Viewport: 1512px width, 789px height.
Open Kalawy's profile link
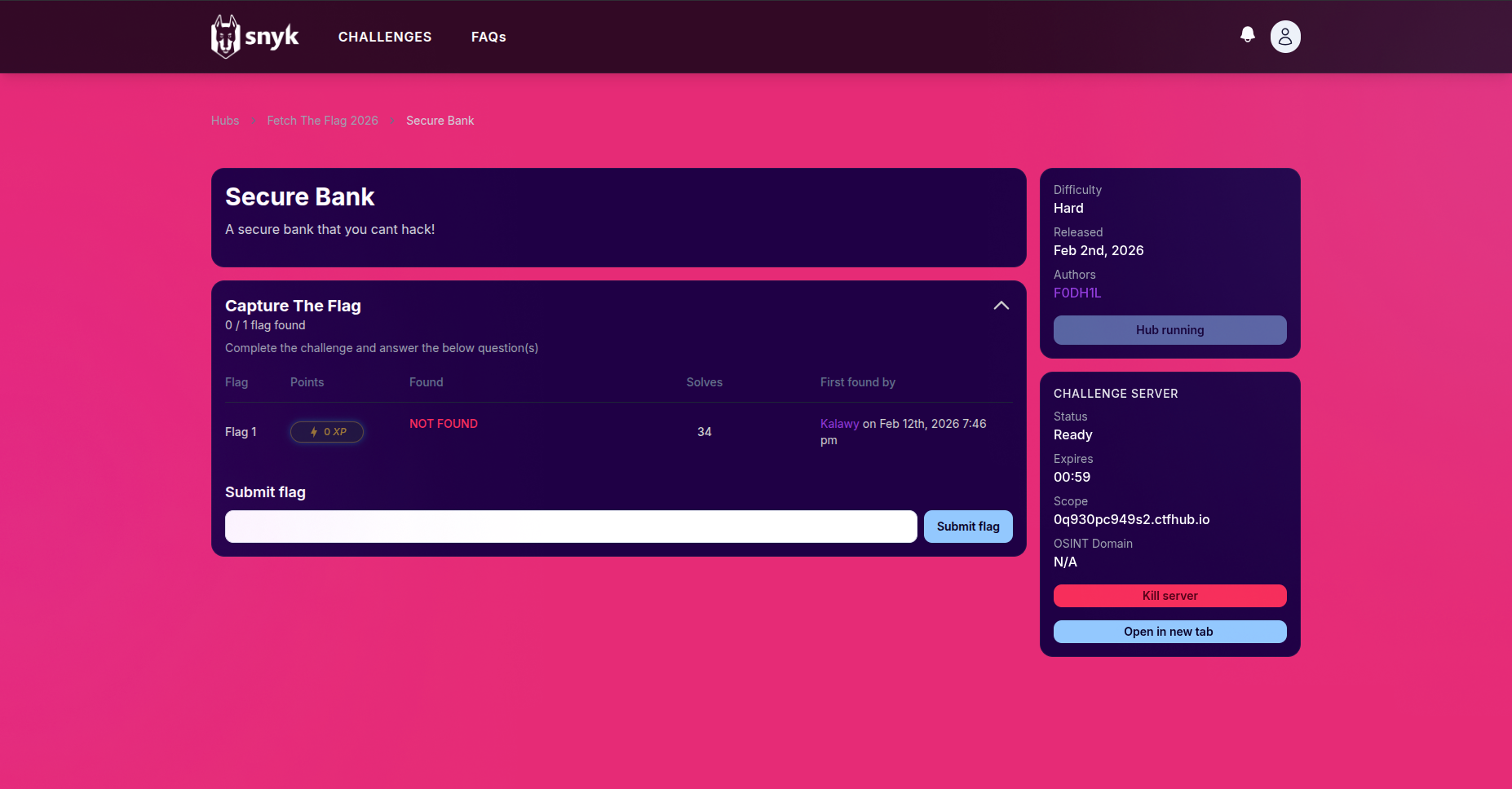click(839, 424)
